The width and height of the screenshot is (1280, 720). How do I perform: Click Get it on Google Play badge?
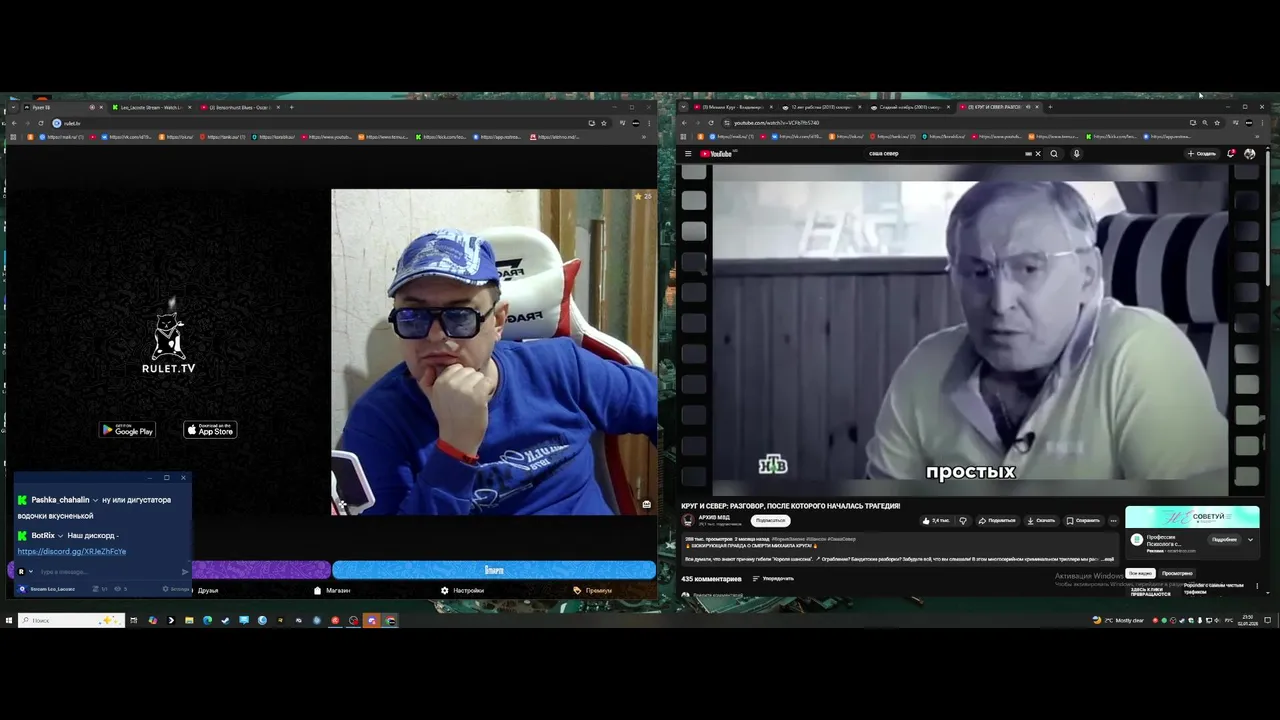point(127,430)
